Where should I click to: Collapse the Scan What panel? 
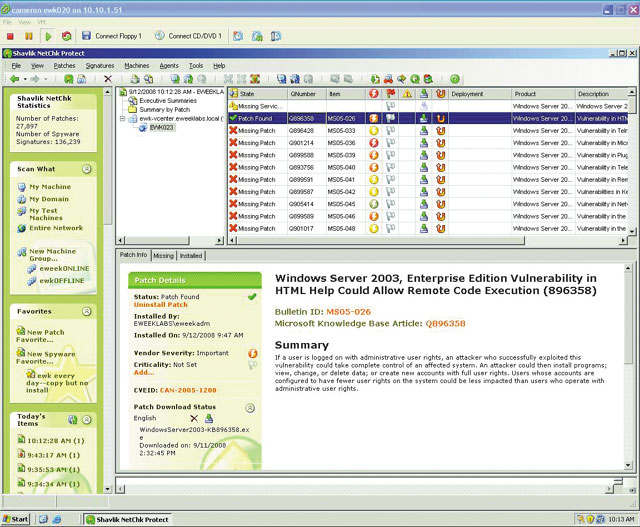87,169
